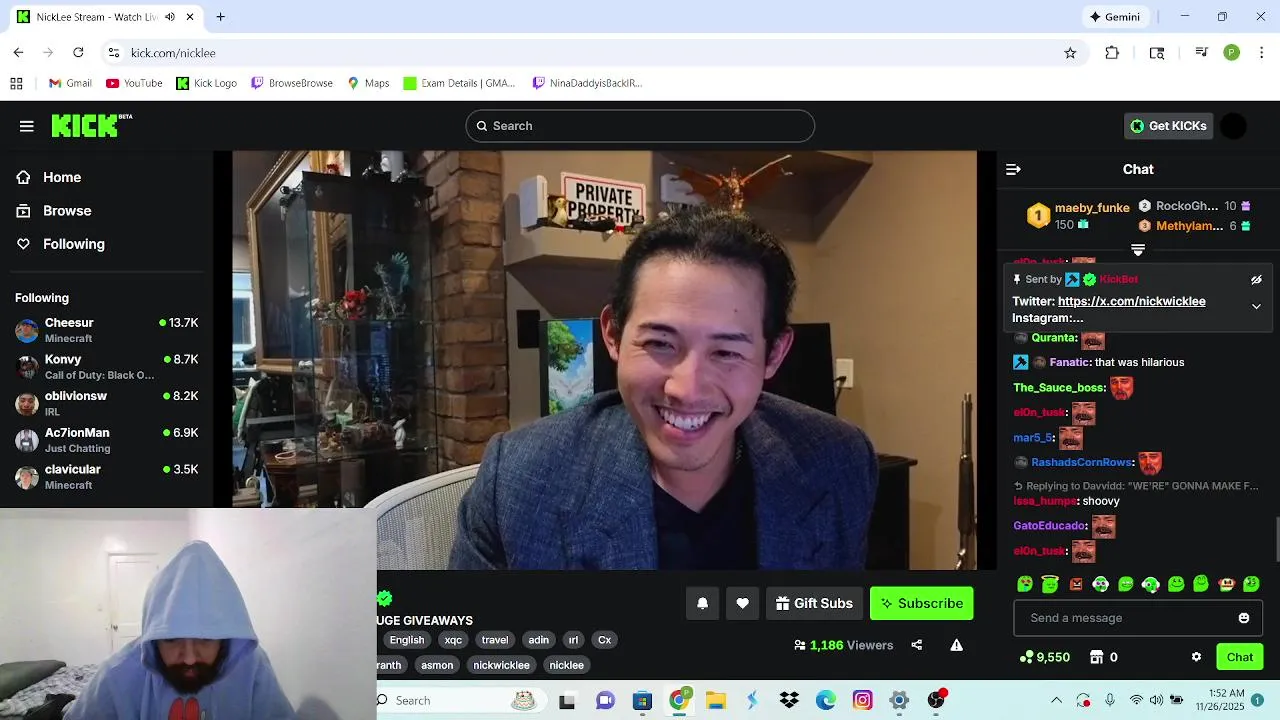Mute the NickLee Stream tab audio
The height and width of the screenshot is (720, 1280).
tap(170, 17)
